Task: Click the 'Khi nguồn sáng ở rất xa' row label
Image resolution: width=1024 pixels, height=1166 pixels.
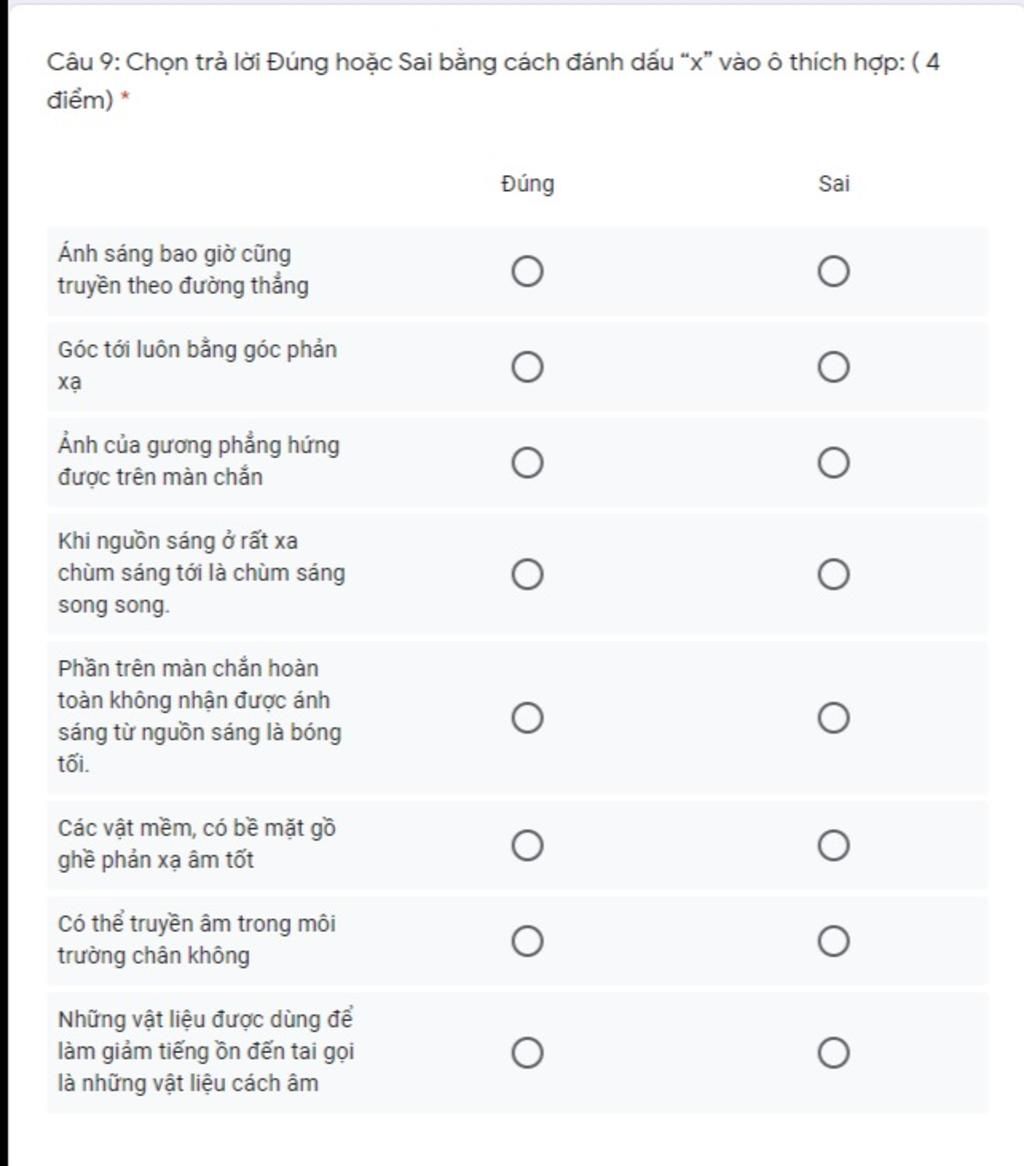Action: [202, 573]
